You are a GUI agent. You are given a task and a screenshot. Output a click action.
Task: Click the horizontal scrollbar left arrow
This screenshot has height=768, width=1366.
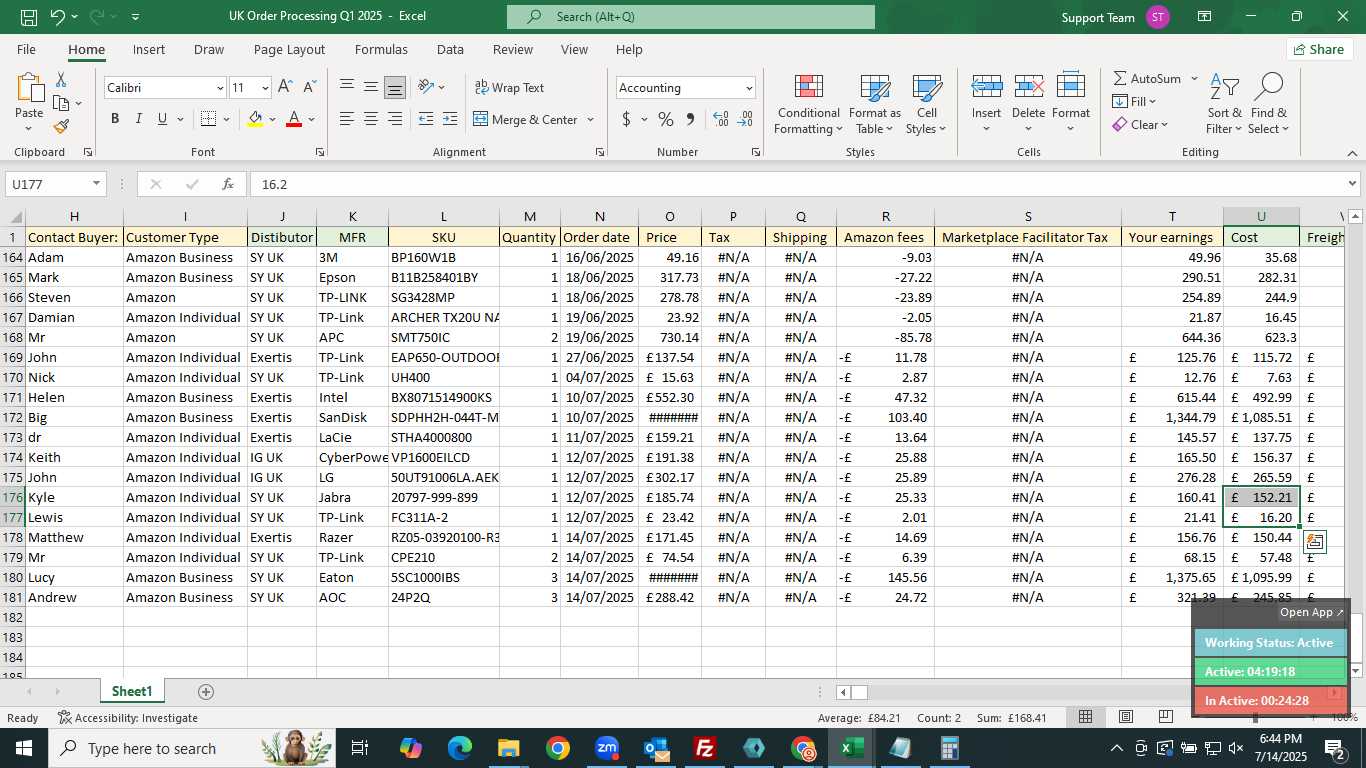coord(843,692)
